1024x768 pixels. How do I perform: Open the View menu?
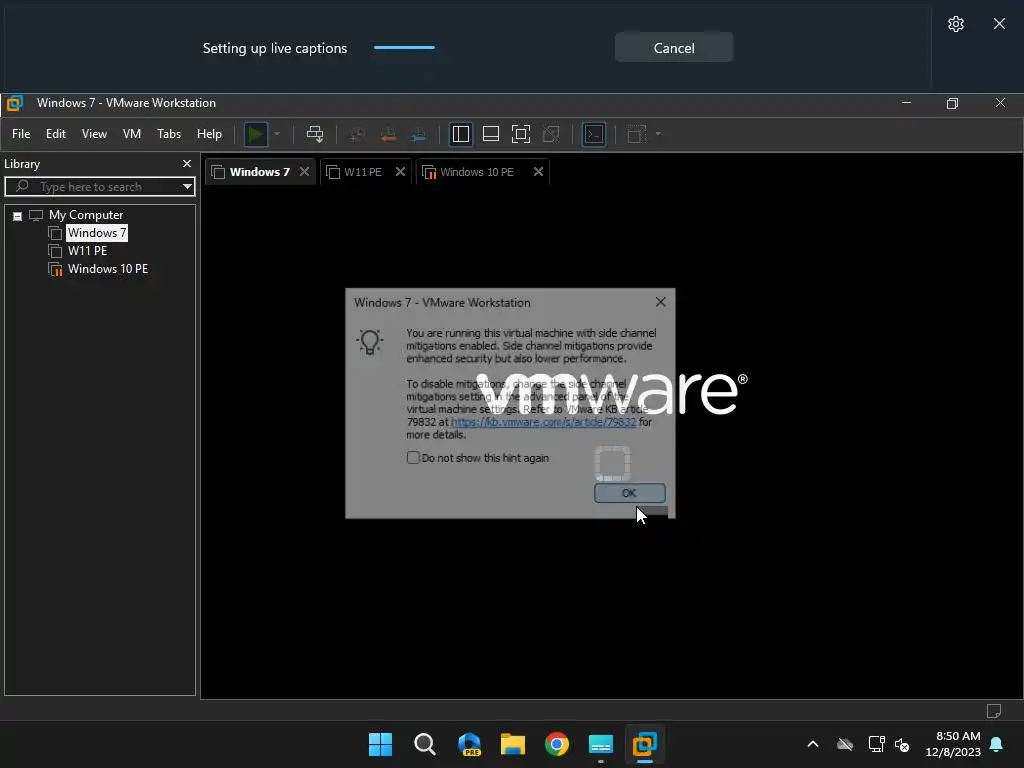point(94,134)
